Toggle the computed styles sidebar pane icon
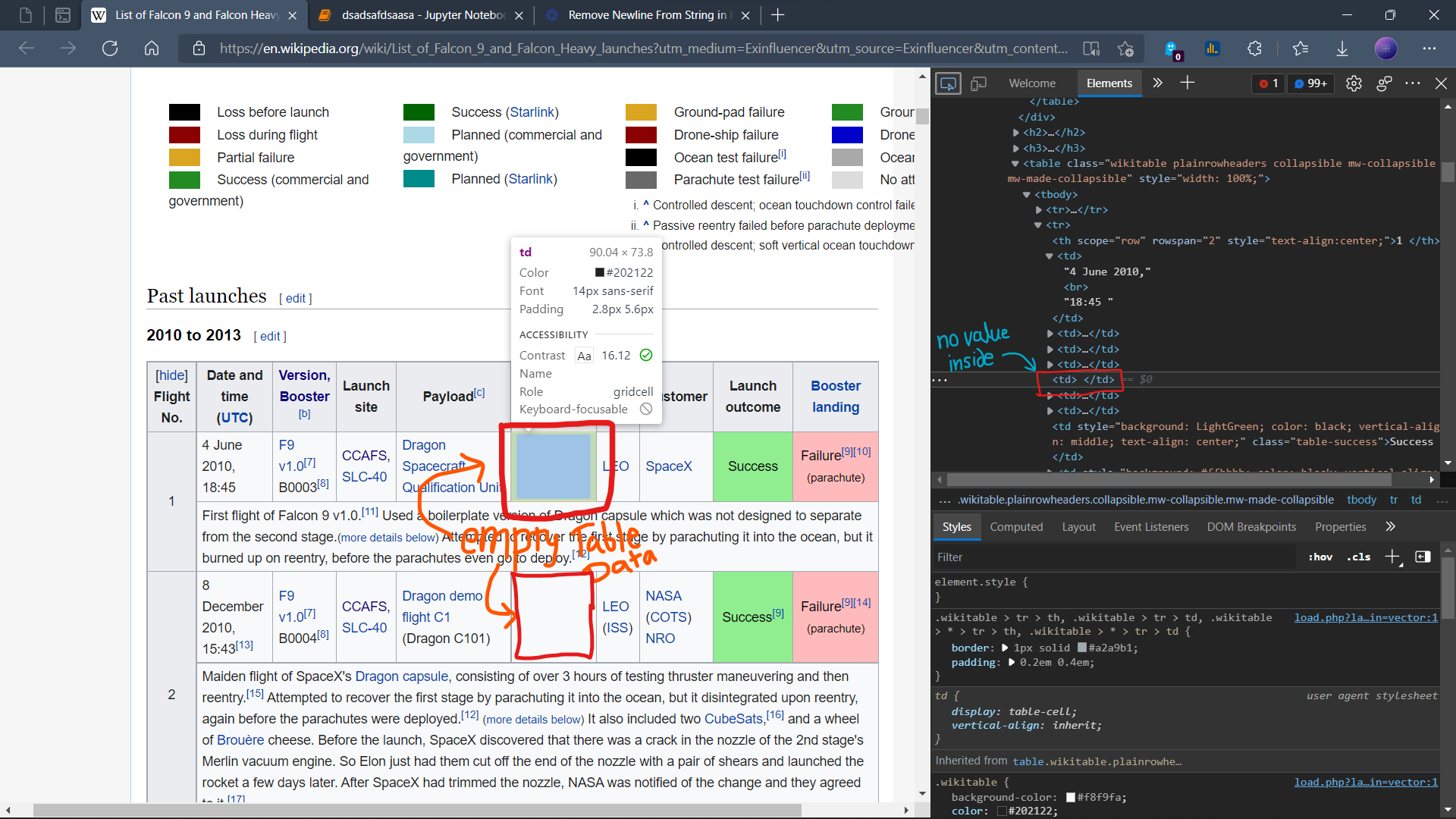 (1423, 557)
